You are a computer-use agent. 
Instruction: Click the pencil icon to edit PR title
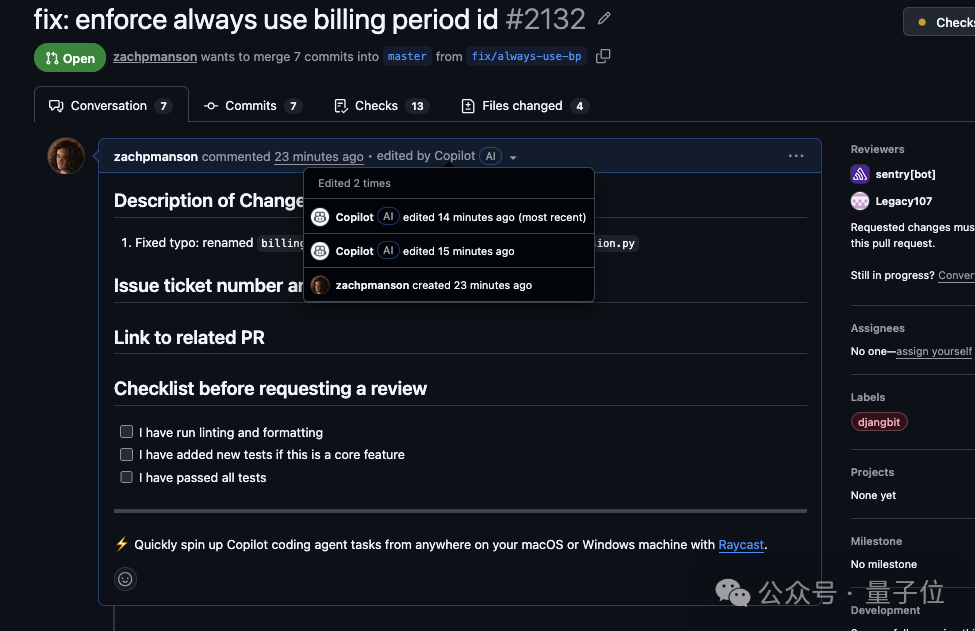coord(605,18)
